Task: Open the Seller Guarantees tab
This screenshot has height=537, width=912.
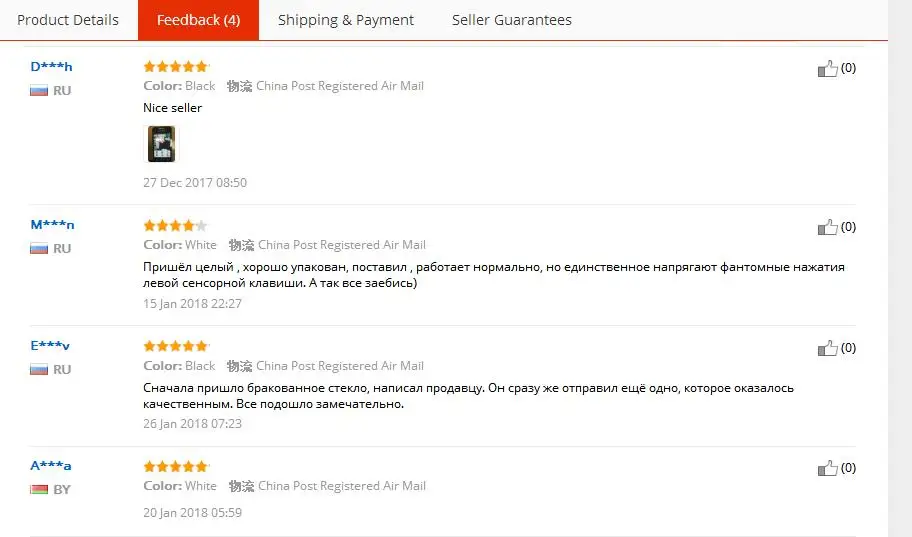Action: pyautogui.click(x=512, y=20)
